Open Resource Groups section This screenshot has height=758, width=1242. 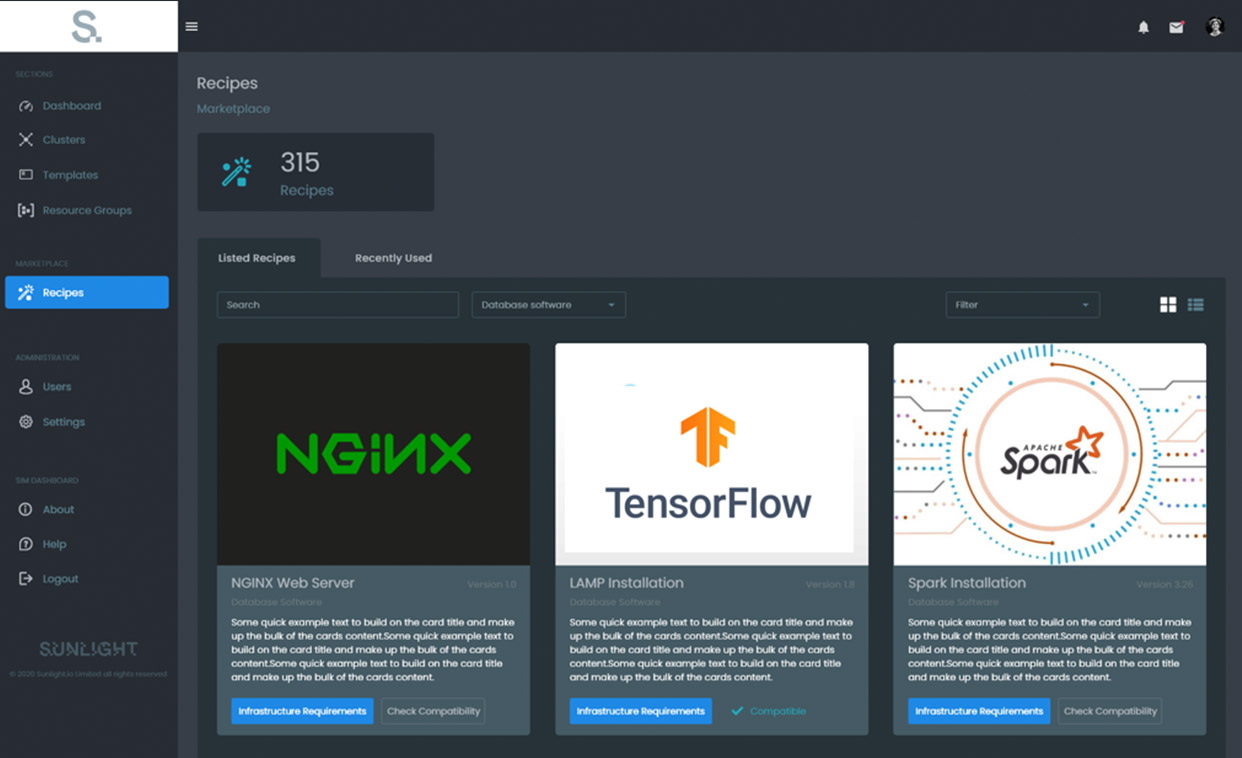87,210
